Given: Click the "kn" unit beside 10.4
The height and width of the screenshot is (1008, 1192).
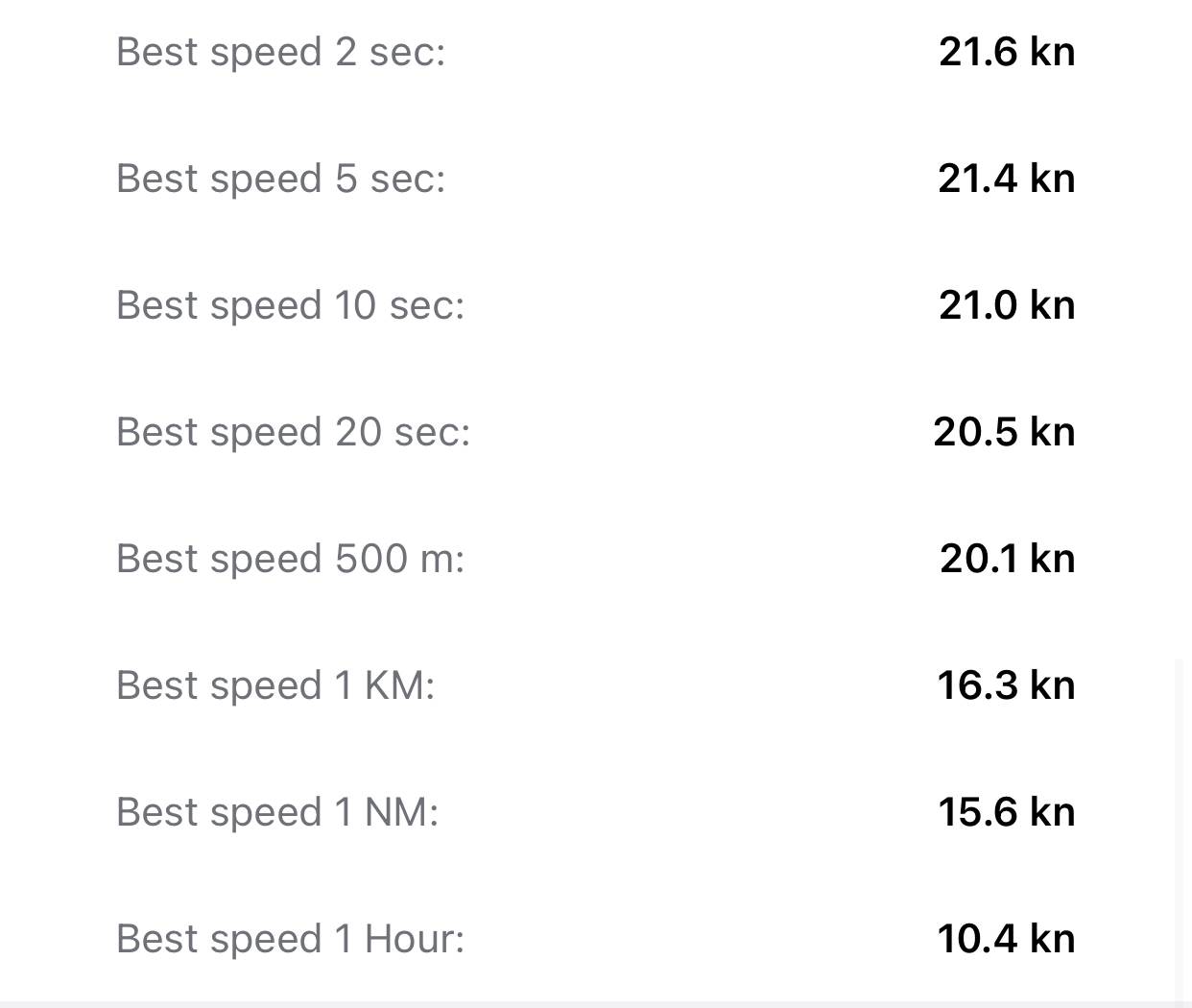Looking at the screenshot, I should (1052, 939).
